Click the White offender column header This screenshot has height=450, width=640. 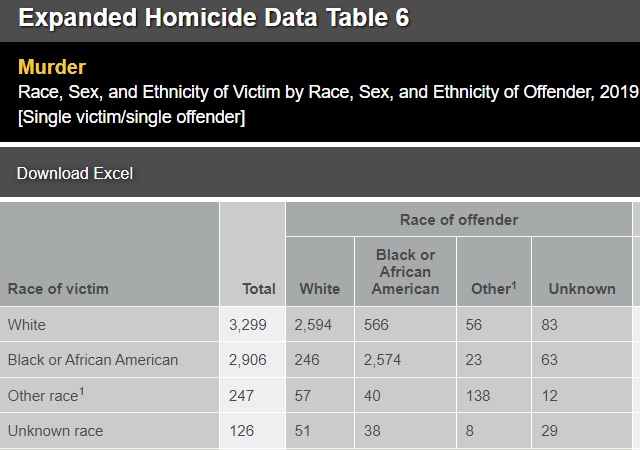[x=320, y=289]
